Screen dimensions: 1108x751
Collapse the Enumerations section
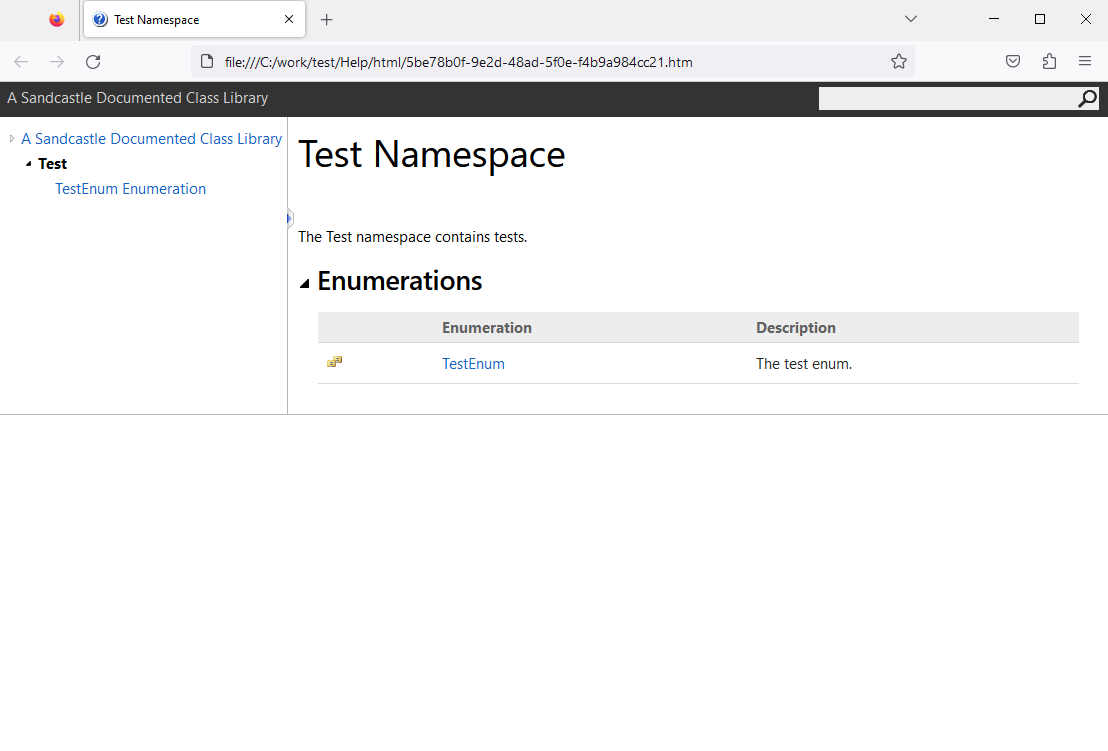(305, 283)
